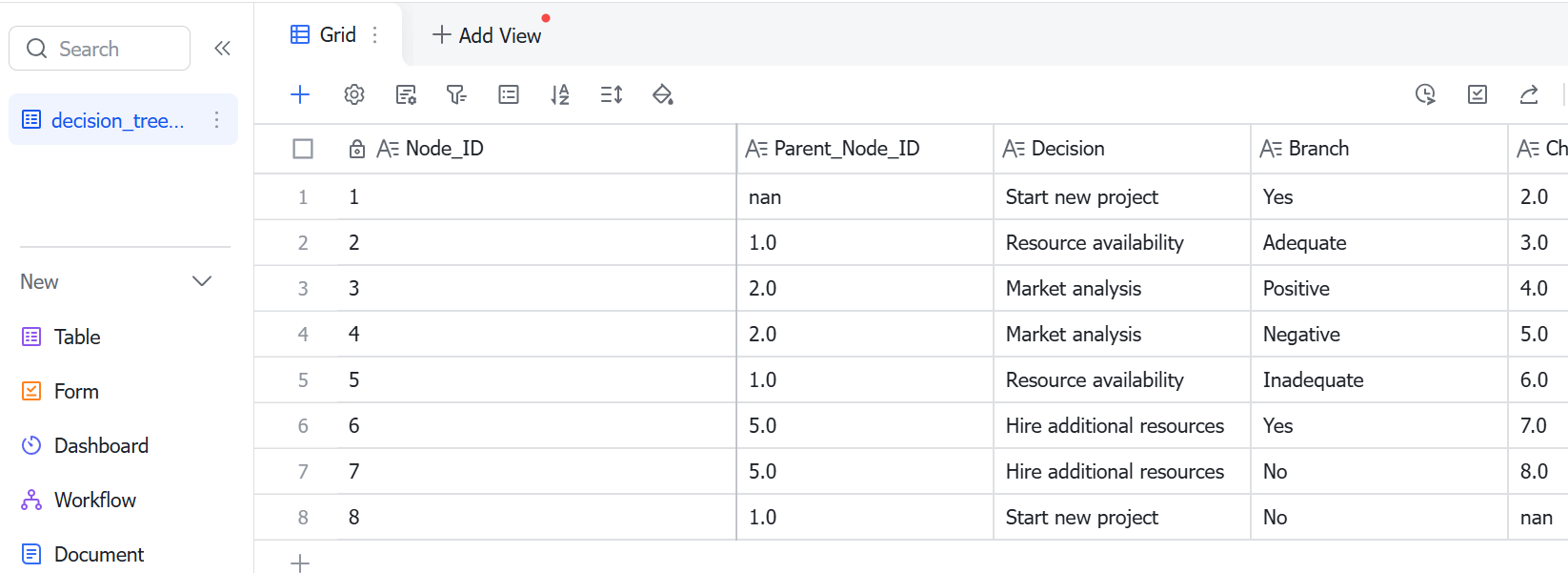Select the 'Inadequate' branch cell
Screen dimensions: 1568x573
tap(1379, 379)
